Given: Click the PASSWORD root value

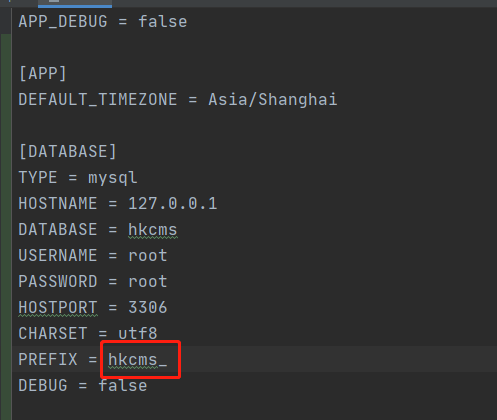Looking at the screenshot, I should tap(148, 282).
